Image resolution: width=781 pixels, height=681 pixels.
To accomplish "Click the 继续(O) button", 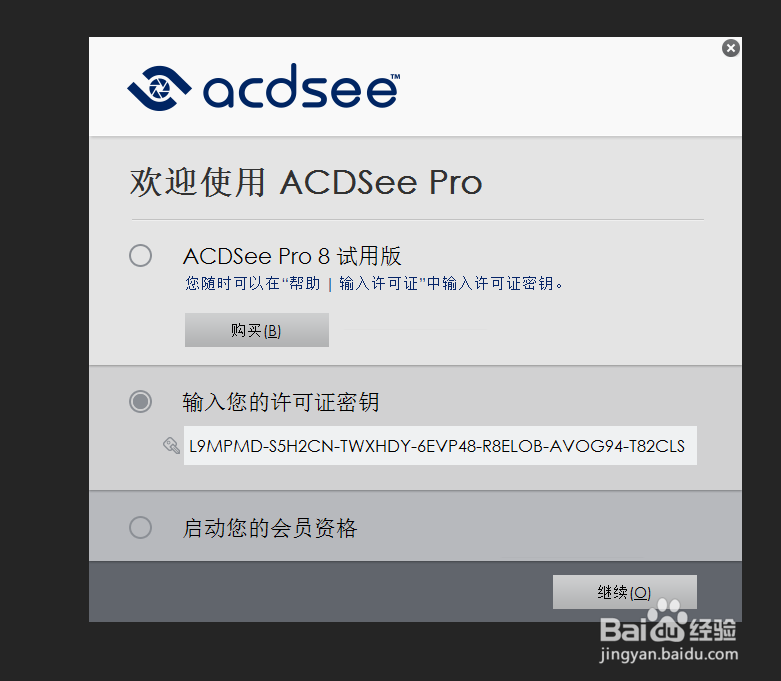I will (625, 592).
